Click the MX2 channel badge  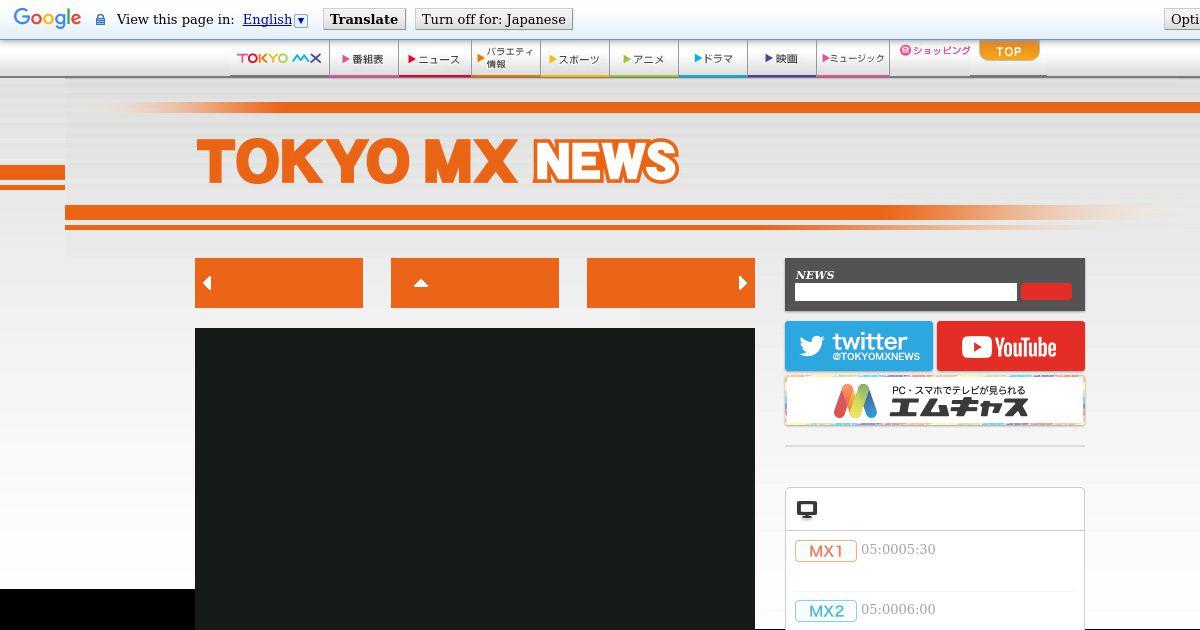[x=826, y=611]
